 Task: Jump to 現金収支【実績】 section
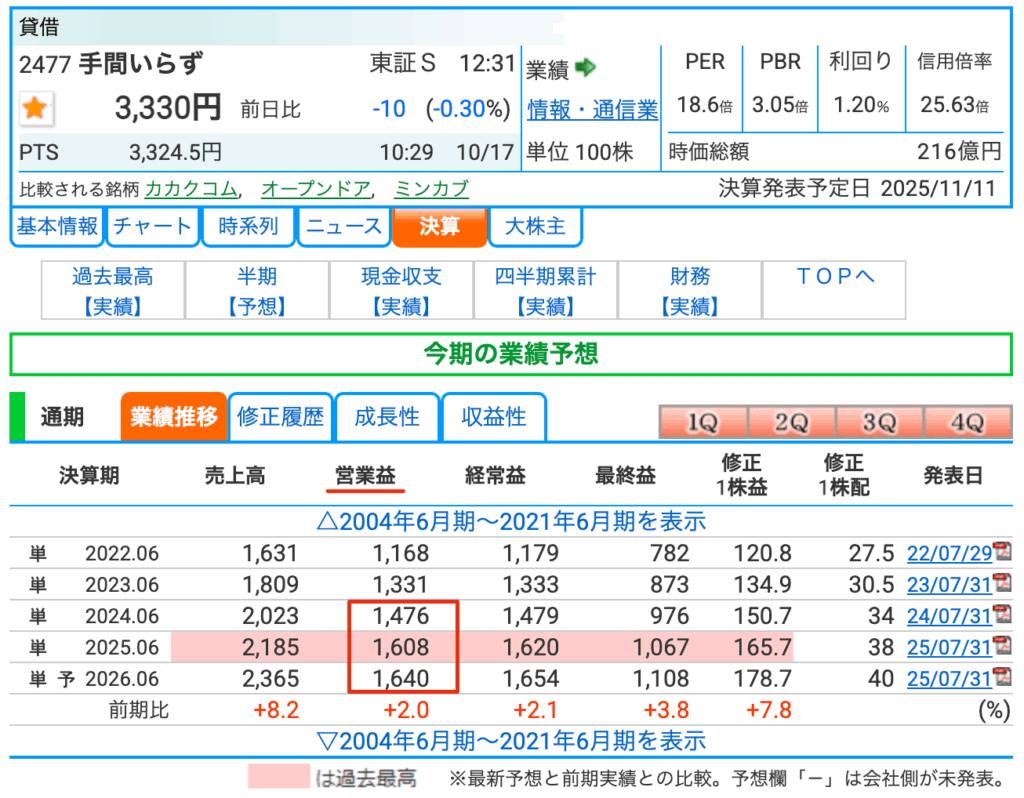pos(401,291)
